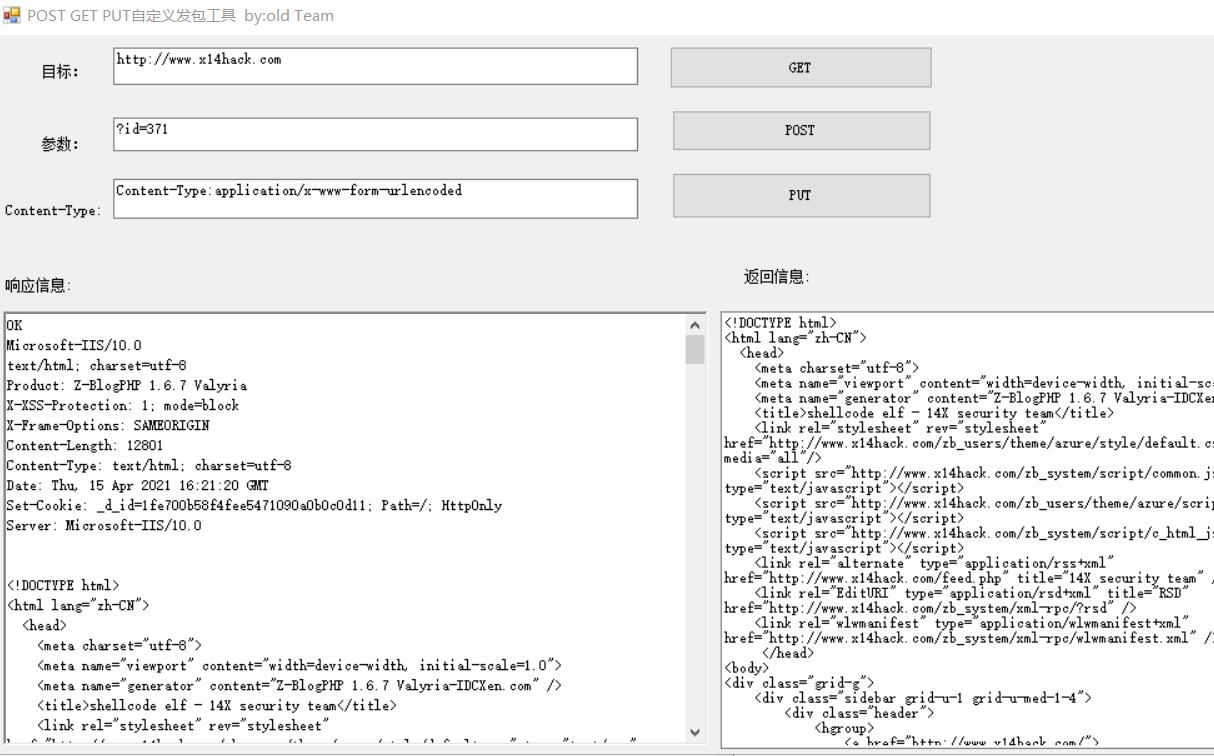
Task: Click the response scrollbar up arrow
Action: tap(696, 325)
